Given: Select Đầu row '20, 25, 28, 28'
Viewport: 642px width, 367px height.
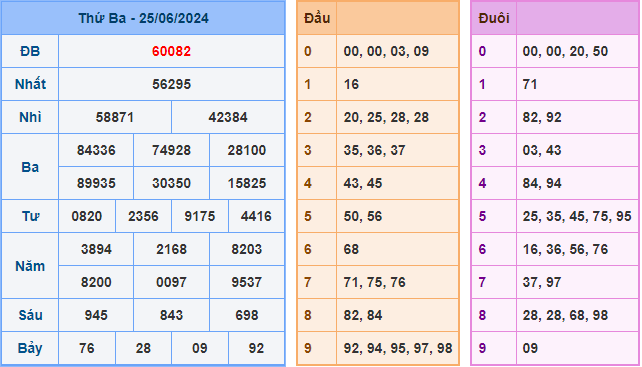Looking at the screenshot, I should (x=387, y=118).
